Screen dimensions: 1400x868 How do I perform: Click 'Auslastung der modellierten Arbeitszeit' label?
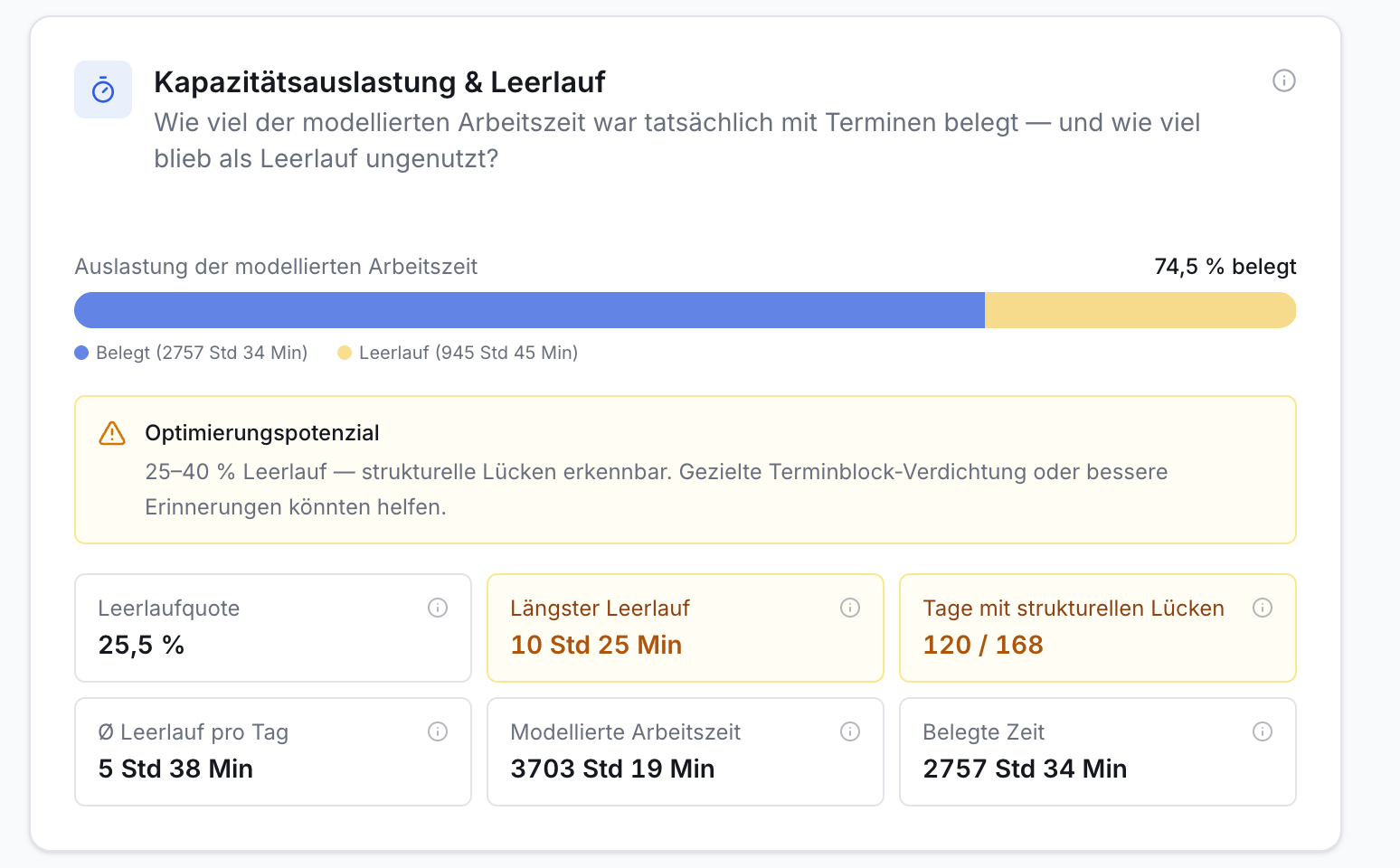276,267
